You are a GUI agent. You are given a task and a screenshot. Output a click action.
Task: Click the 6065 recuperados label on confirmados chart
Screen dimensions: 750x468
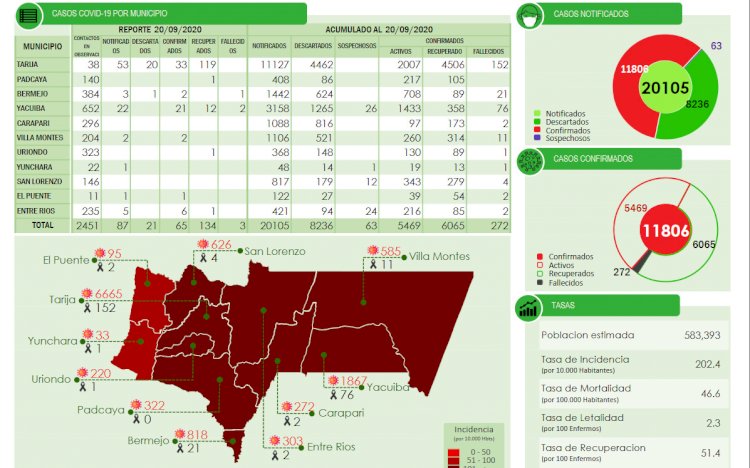point(704,245)
